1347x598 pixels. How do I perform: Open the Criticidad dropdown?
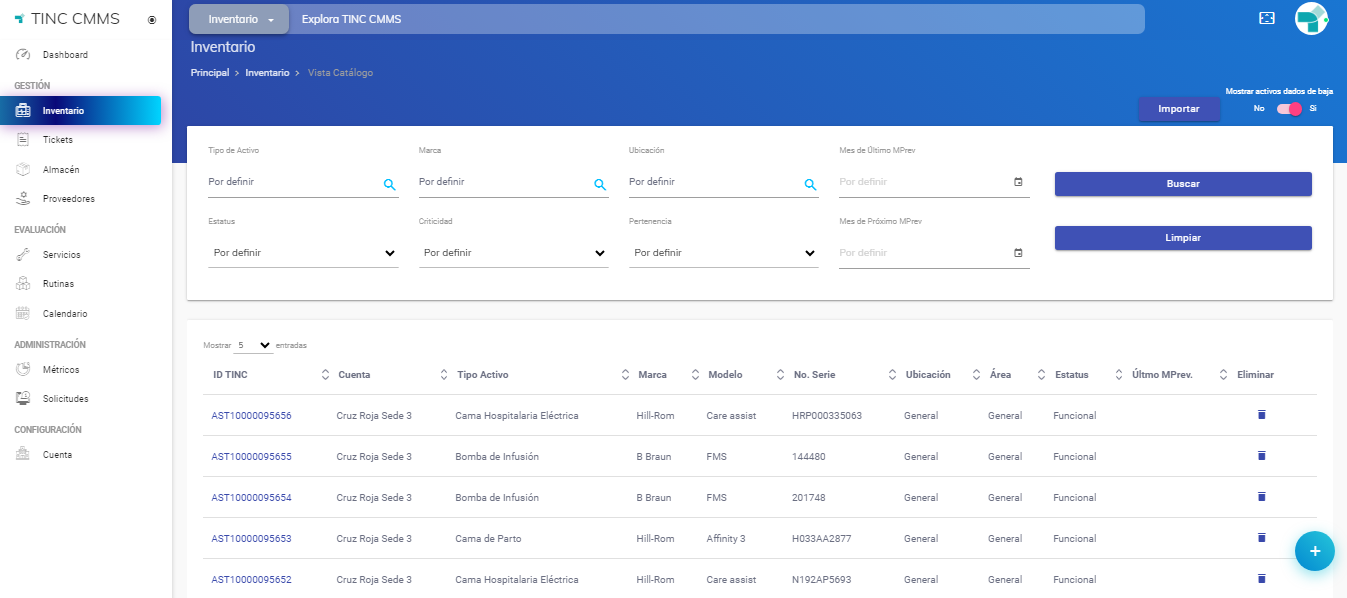tap(513, 253)
